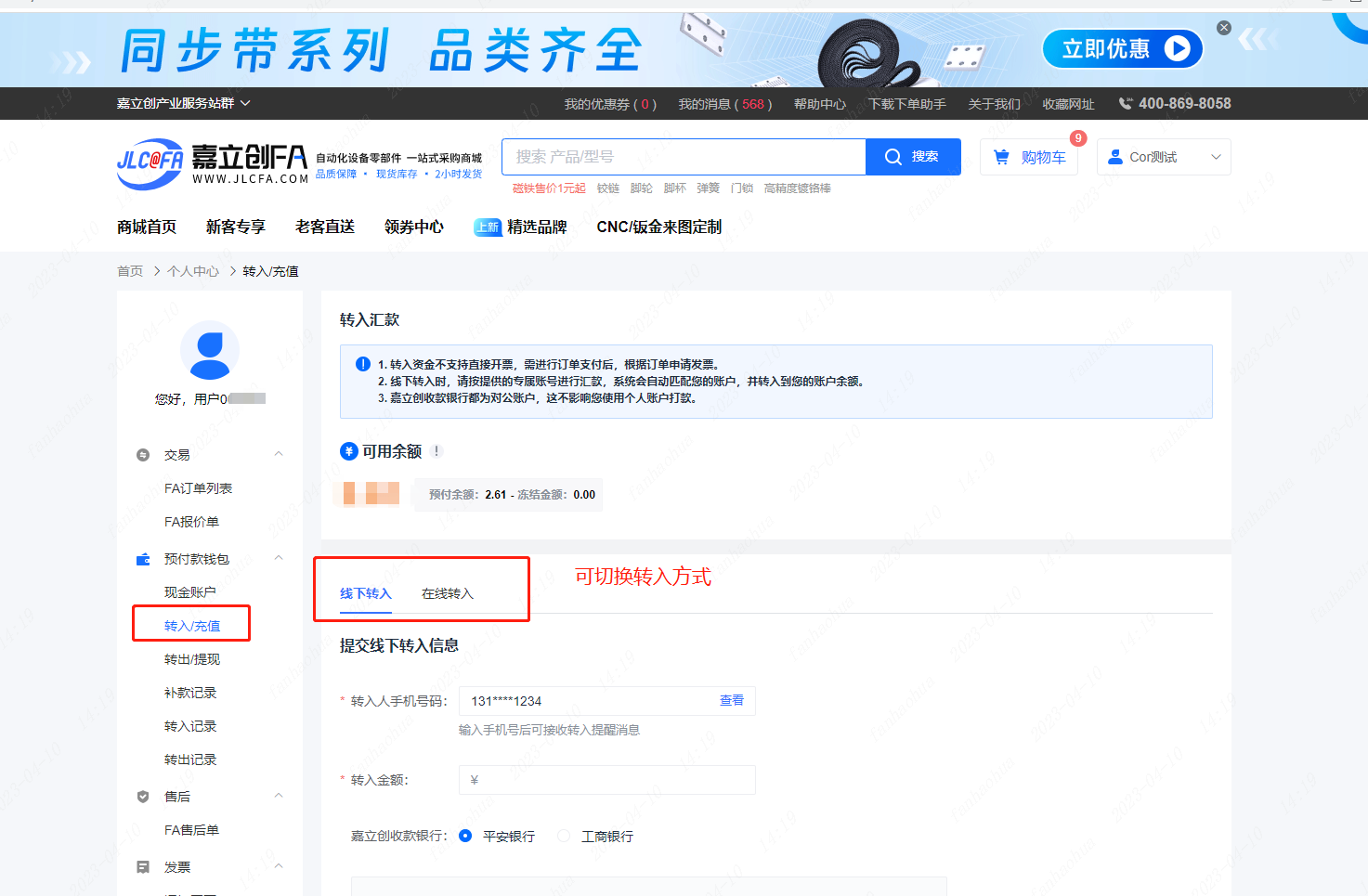The height and width of the screenshot is (896, 1368).
Task: Expand the 嘉立创产业服务站群 dropdown
Action: [183, 104]
